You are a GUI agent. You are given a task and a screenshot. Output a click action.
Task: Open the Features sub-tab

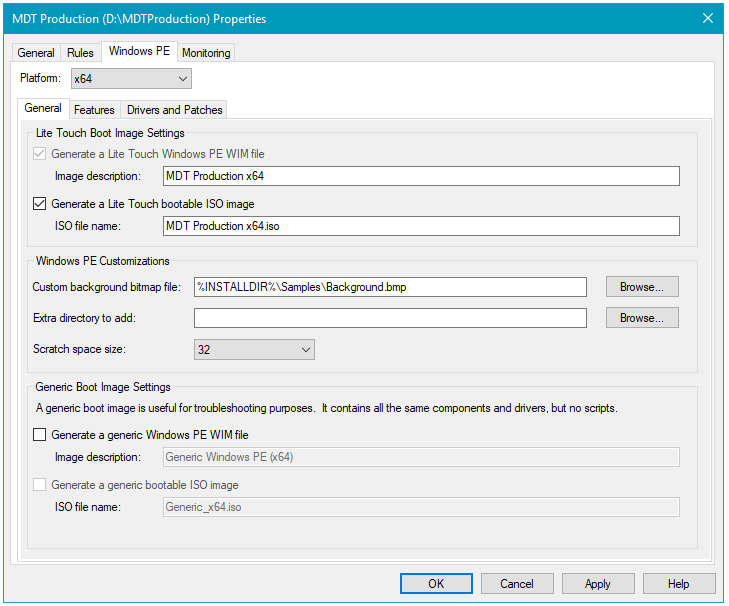tap(94, 110)
